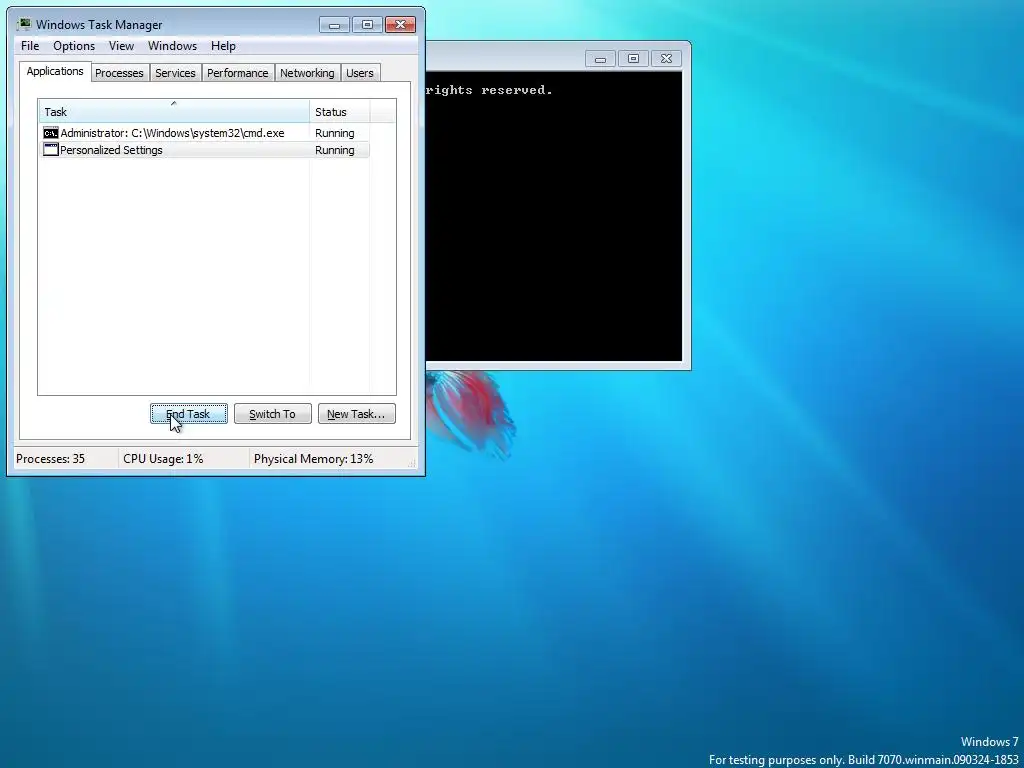Click Running status of Personalized Settings

(x=335, y=150)
